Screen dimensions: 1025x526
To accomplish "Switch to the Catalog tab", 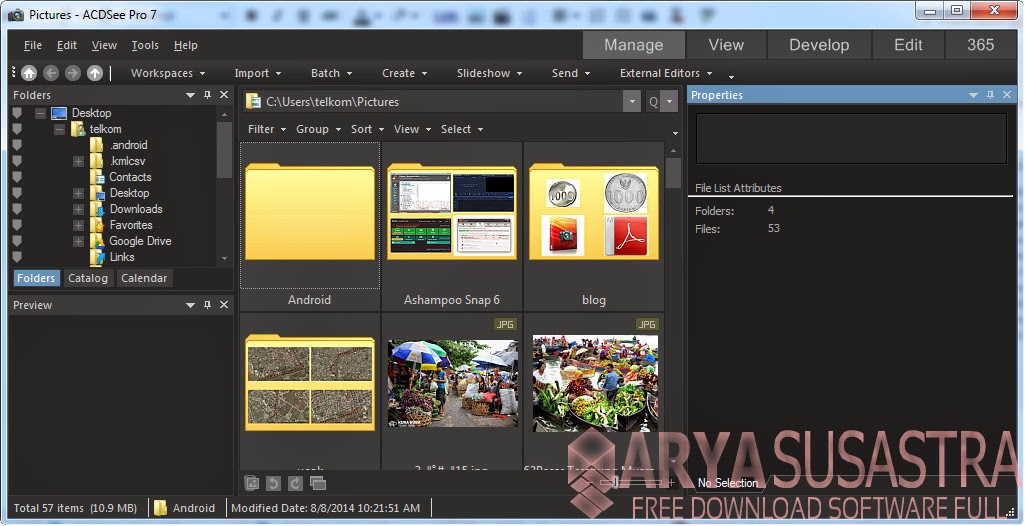I will click(x=88, y=278).
